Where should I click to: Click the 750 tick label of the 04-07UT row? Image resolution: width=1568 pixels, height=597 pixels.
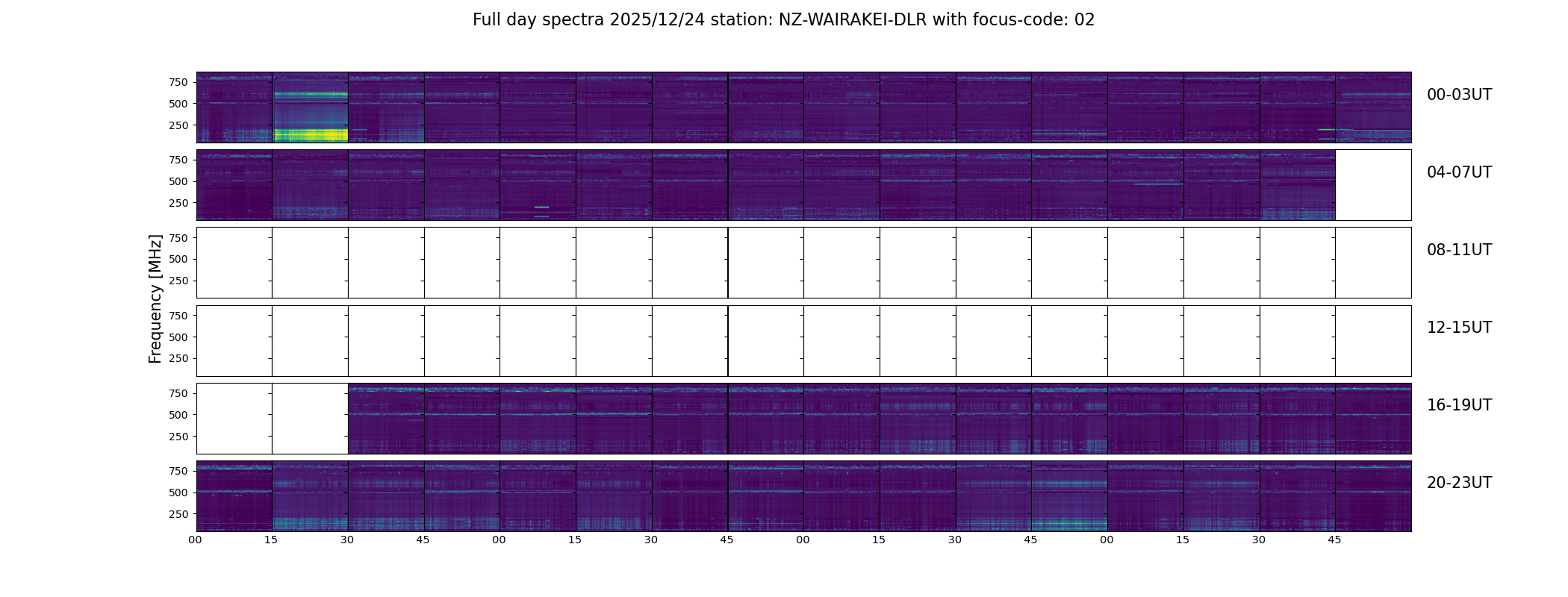coord(178,160)
